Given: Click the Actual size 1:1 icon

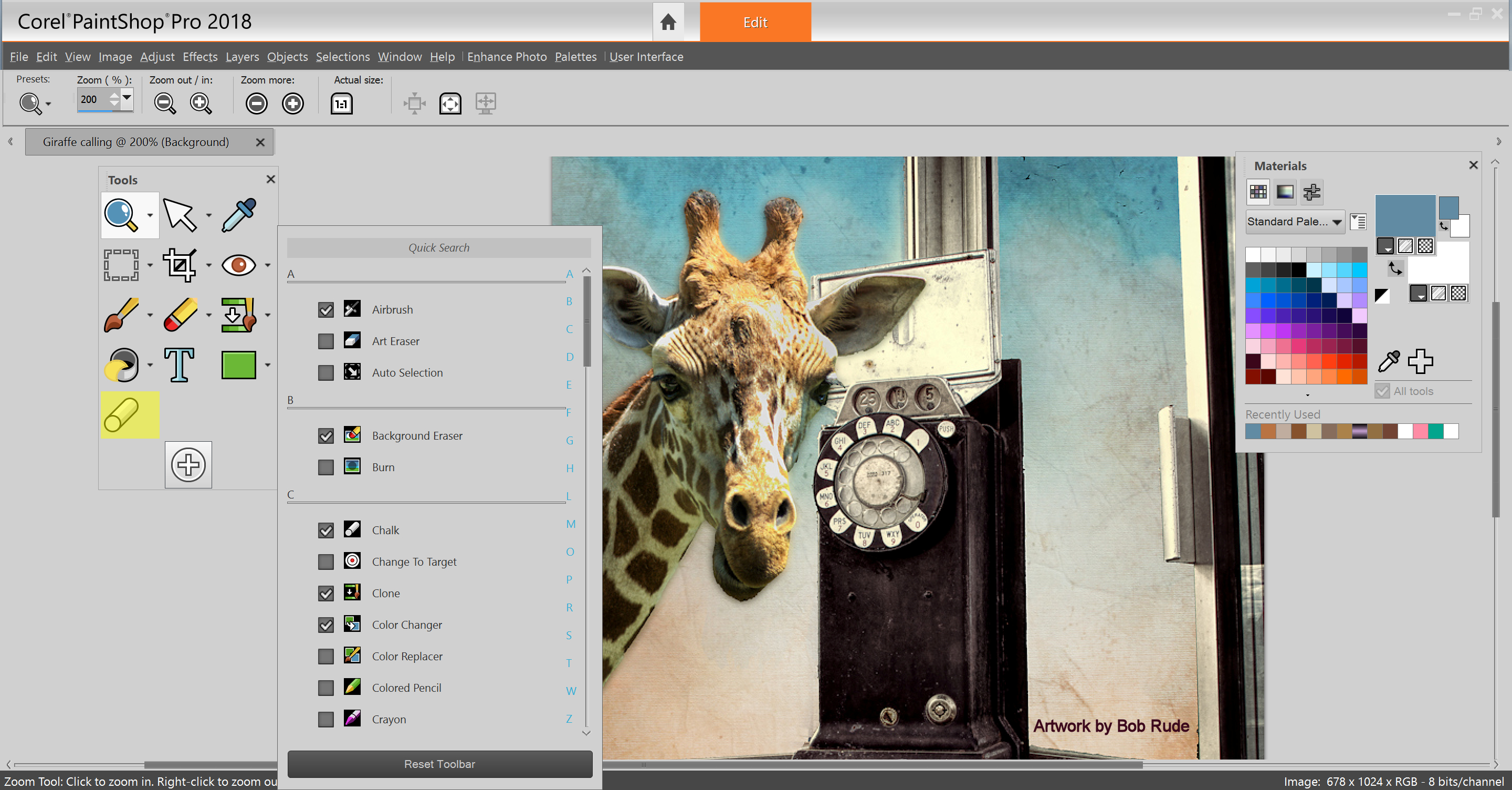Looking at the screenshot, I should pyautogui.click(x=342, y=104).
